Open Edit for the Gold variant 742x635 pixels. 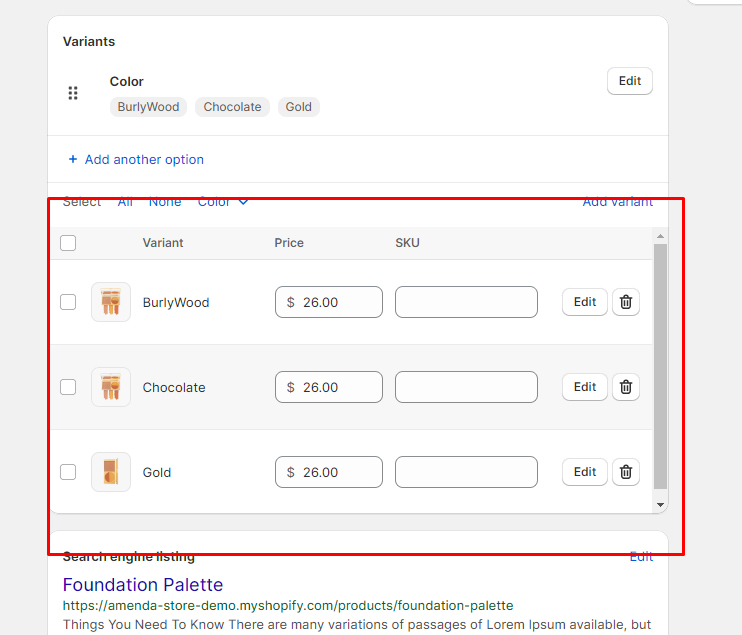(585, 472)
